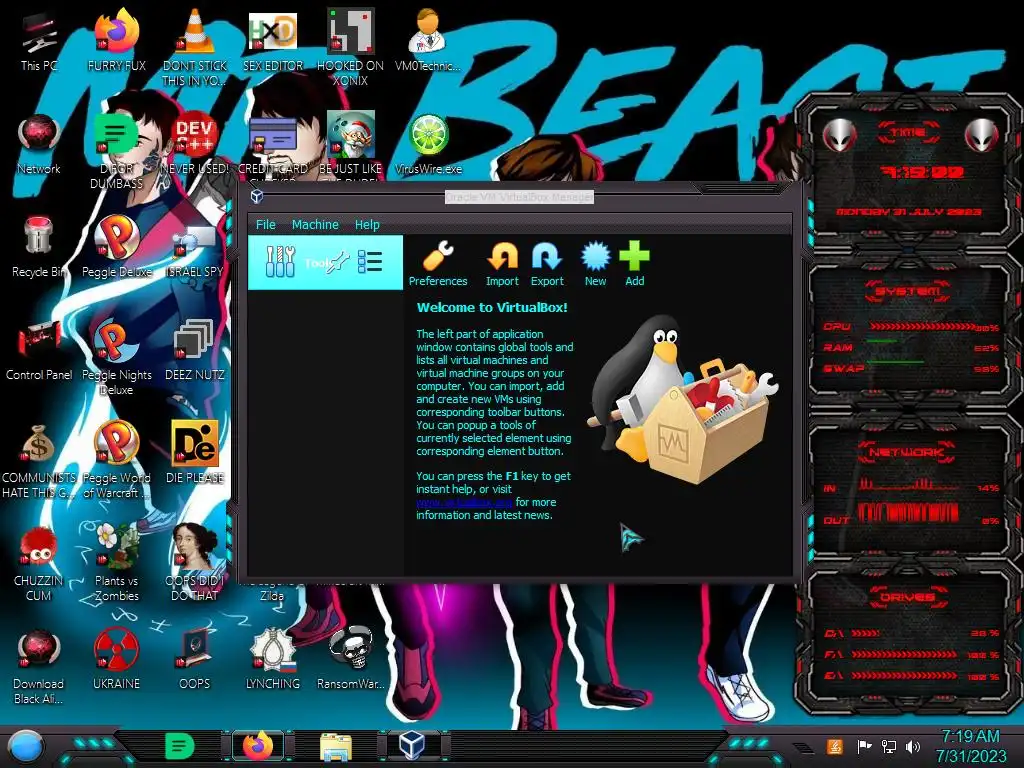The width and height of the screenshot is (1024, 768).
Task: Click the green chat app taskbar icon
Action: click(x=180, y=746)
